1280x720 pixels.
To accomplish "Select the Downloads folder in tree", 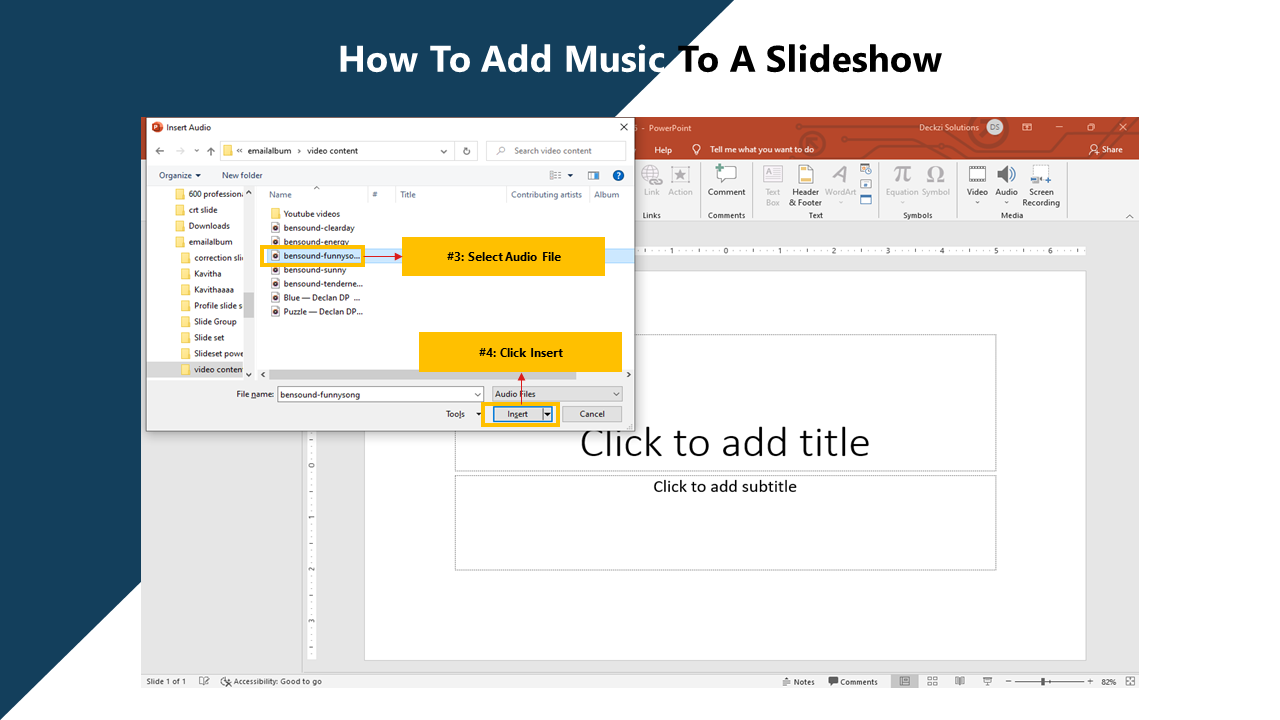I will pos(209,226).
